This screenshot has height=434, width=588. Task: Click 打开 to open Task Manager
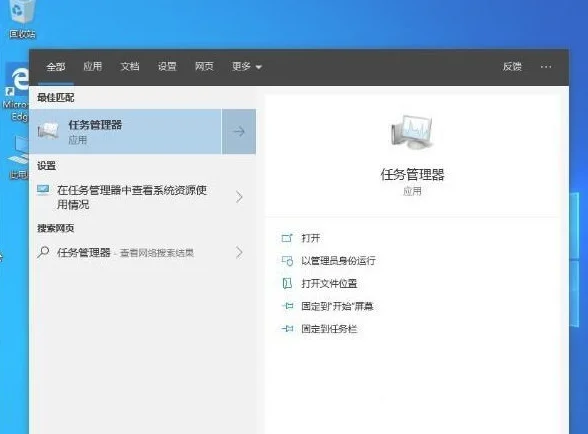[x=311, y=238]
